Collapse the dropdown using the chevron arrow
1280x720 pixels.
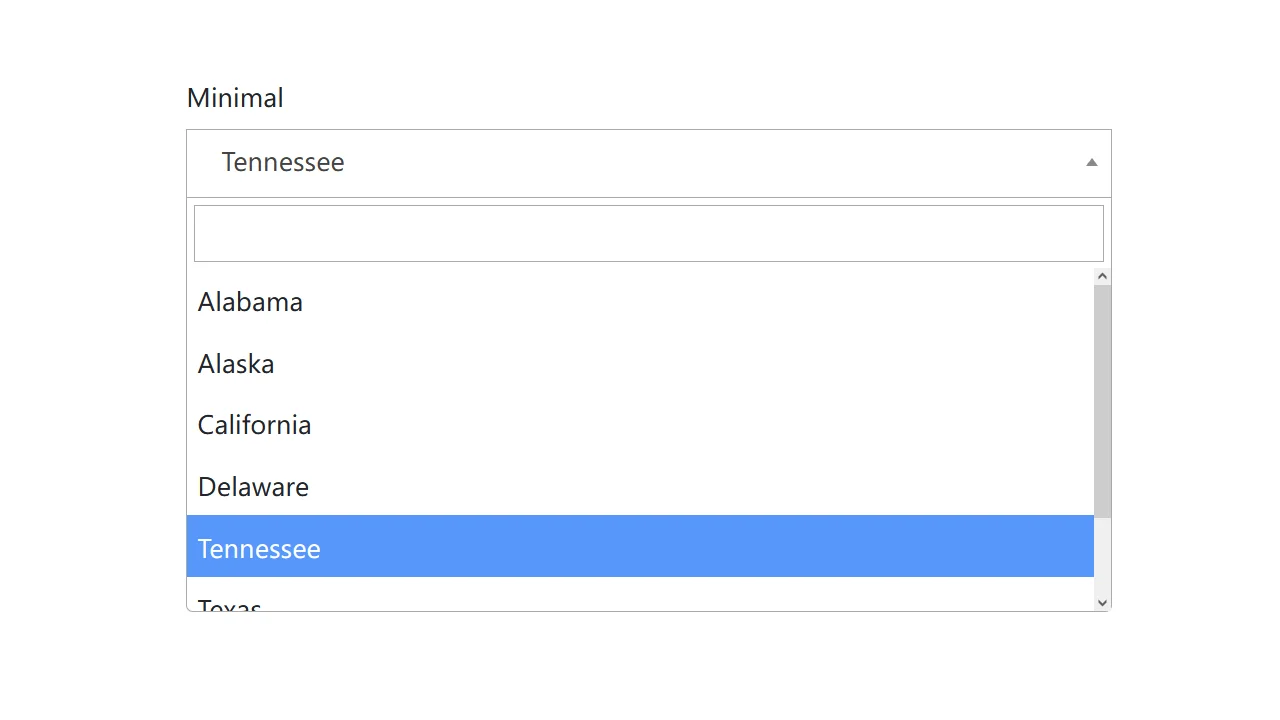click(x=1091, y=162)
